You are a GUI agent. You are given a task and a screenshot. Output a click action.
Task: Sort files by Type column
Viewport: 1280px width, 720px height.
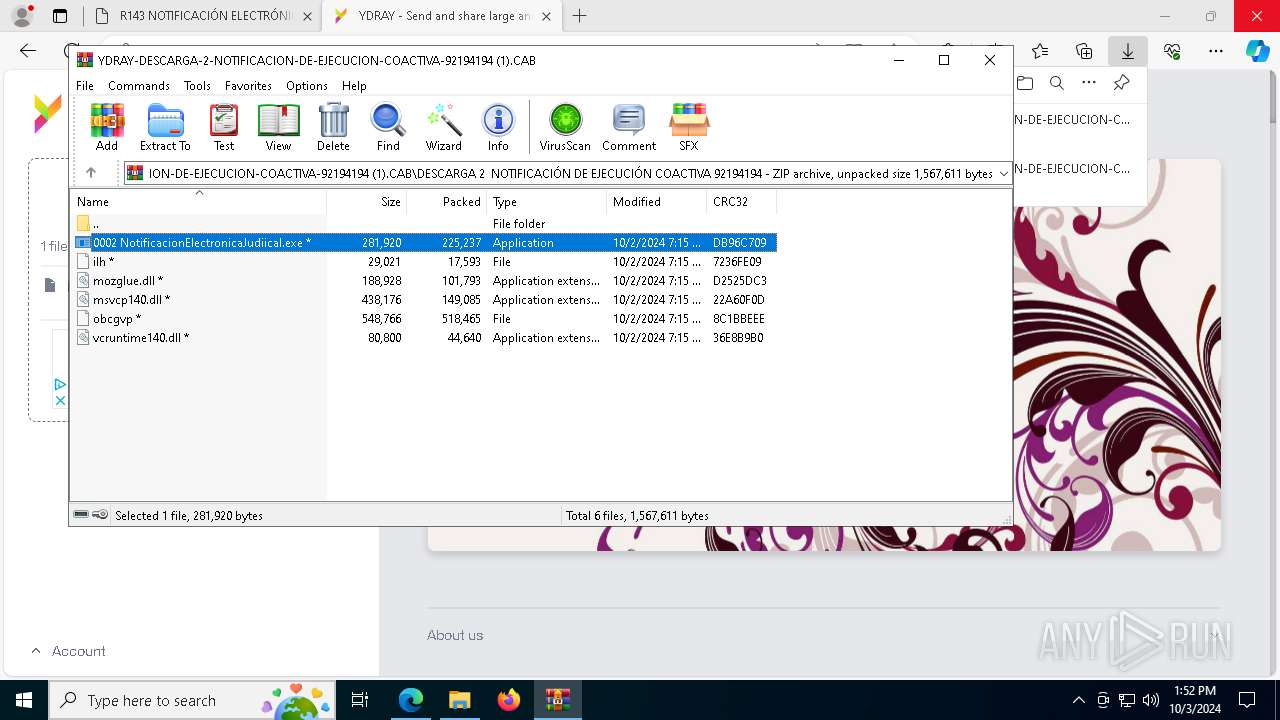click(546, 202)
